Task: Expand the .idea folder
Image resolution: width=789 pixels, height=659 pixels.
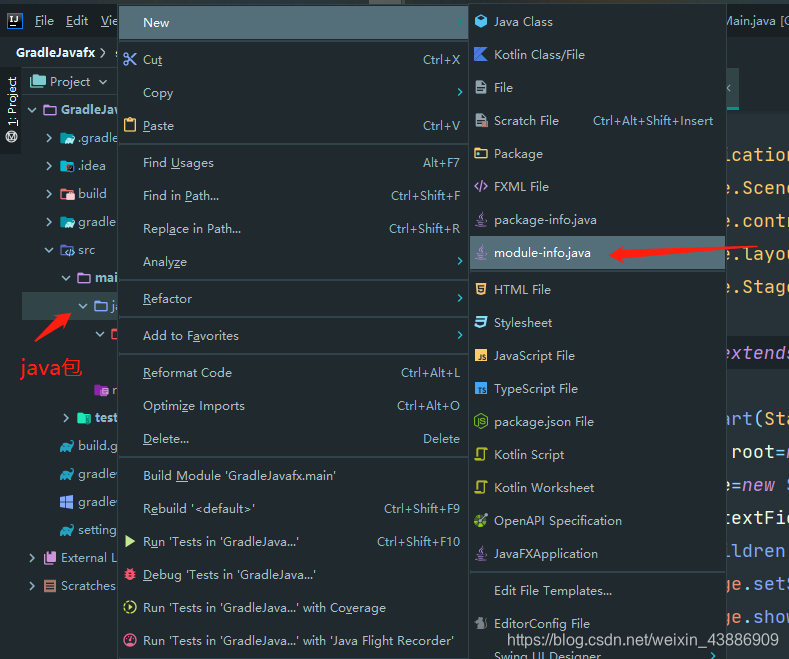Action: [49, 166]
